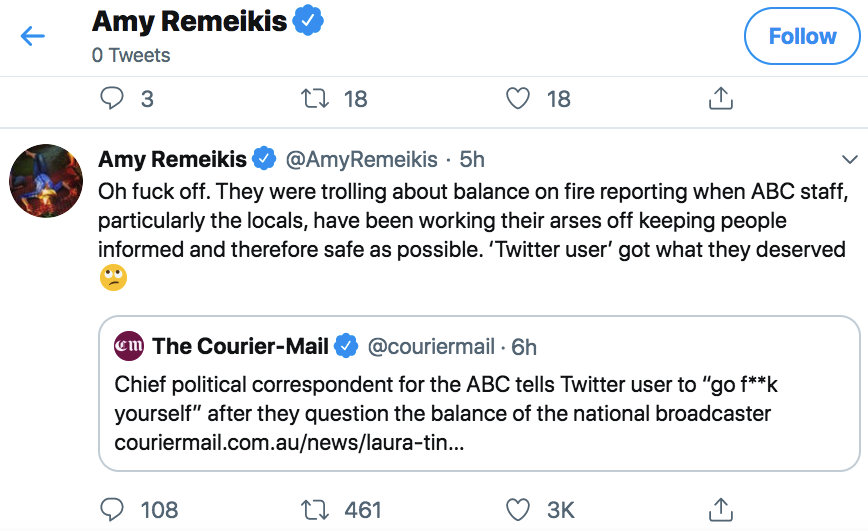Screen dimensions: 868x531
Task: Follow Amy Remeikis
Action: click(802, 37)
